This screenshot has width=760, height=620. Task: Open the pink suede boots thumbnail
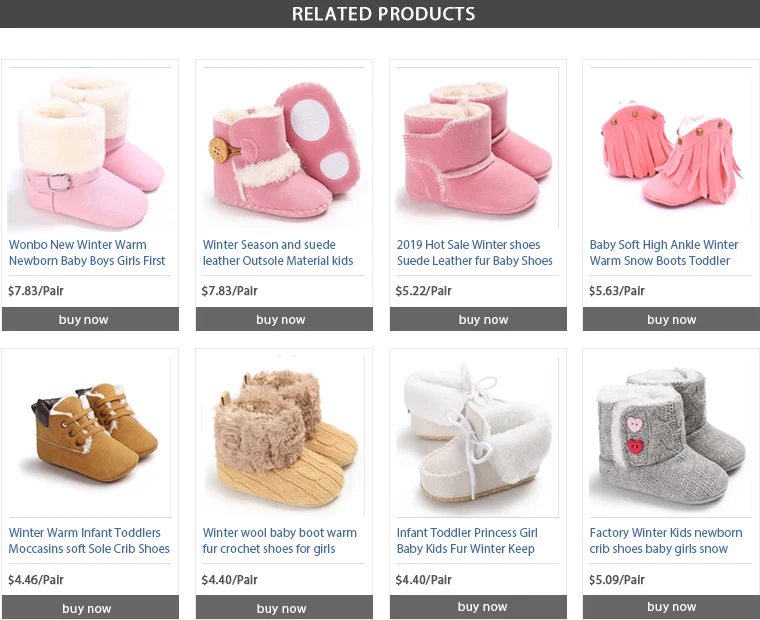[477, 150]
